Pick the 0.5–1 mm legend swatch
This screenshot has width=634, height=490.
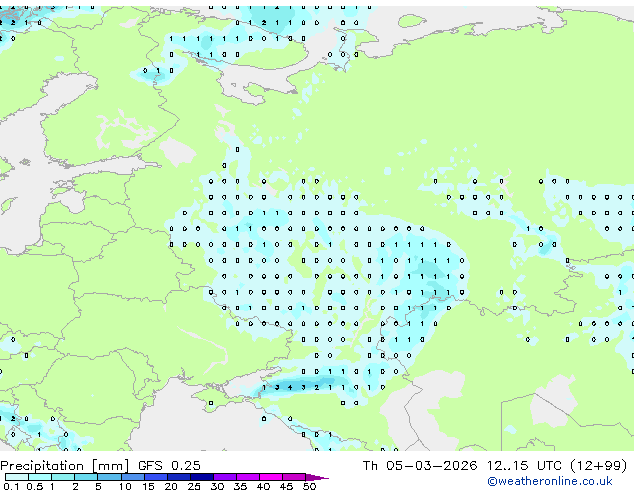(40, 477)
